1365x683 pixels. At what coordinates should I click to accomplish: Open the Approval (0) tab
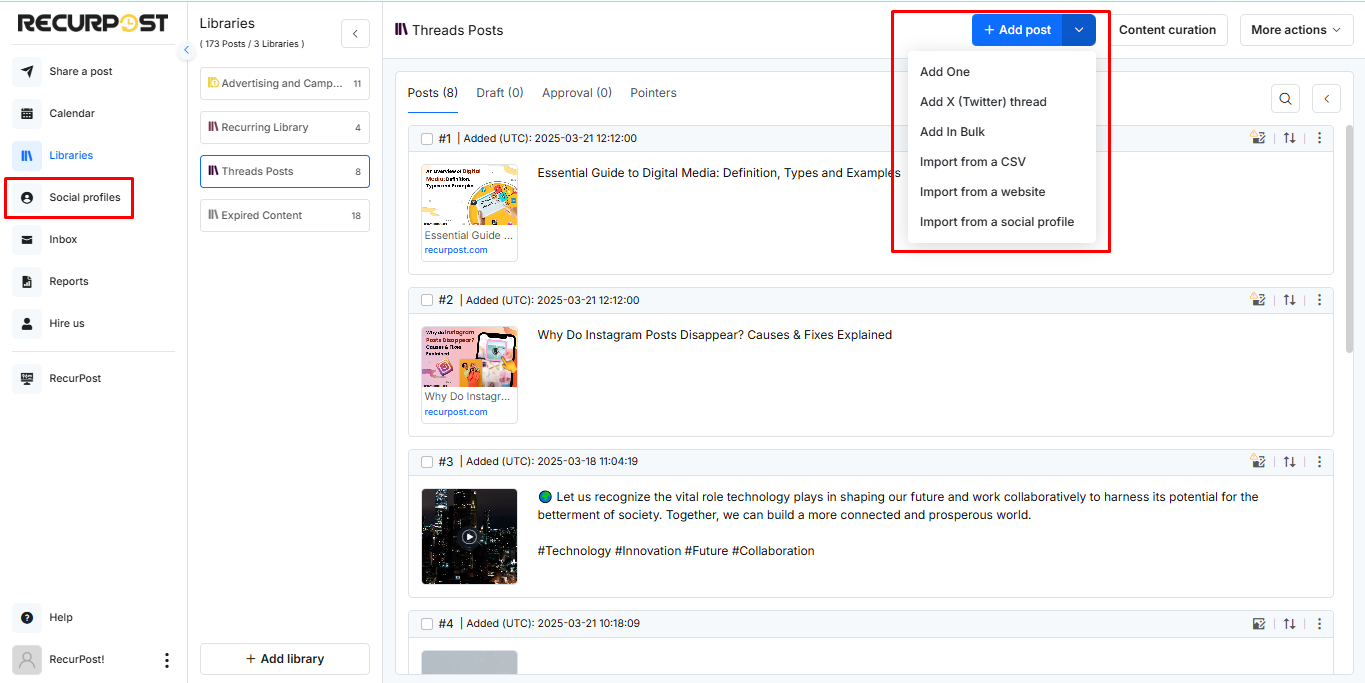pos(577,93)
